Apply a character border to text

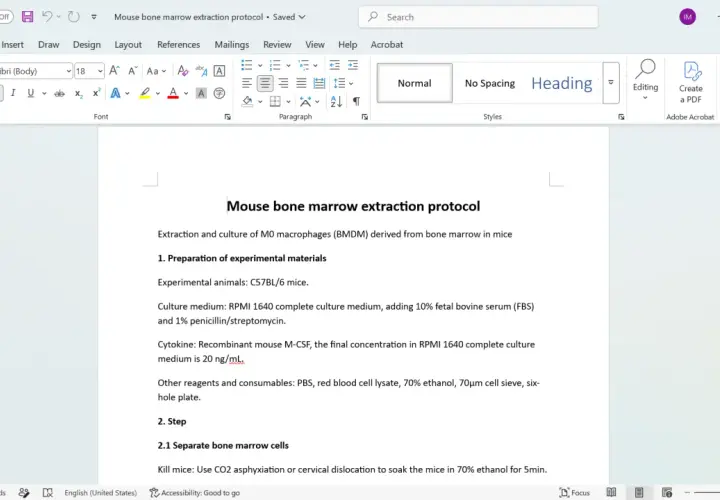pyautogui.click(x=219, y=71)
